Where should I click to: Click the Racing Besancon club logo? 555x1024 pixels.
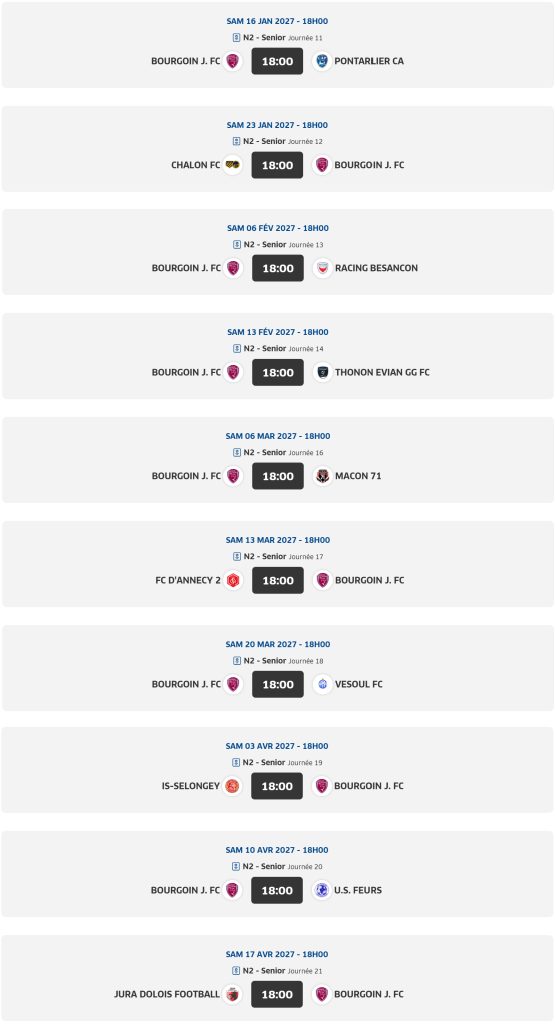tap(323, 268)
